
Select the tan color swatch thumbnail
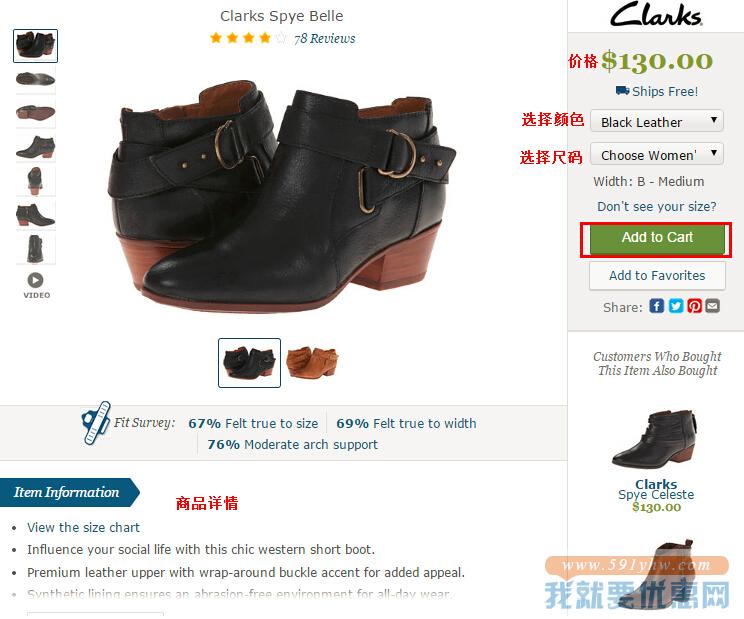click(312, 362)
